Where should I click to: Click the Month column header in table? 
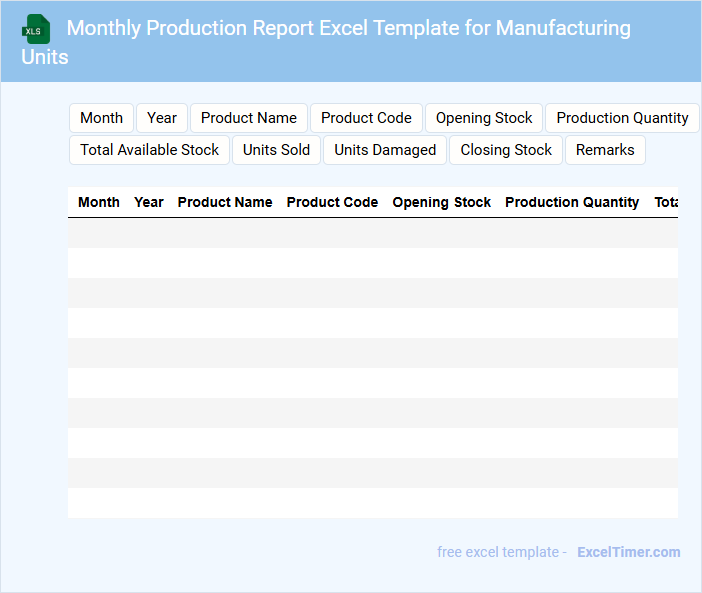pos(99,202)
